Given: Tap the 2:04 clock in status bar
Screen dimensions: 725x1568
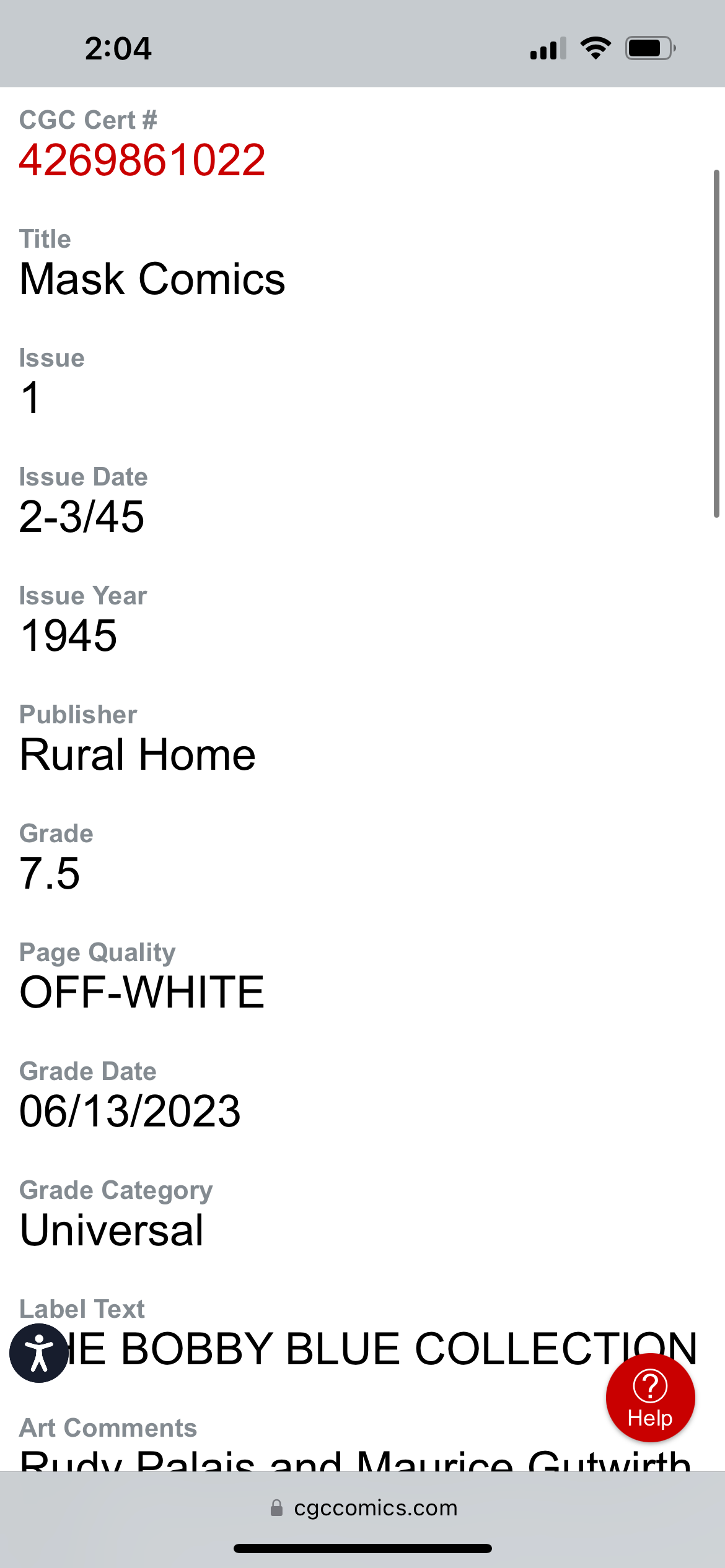Looking at the screenshot, I should 118,48.
